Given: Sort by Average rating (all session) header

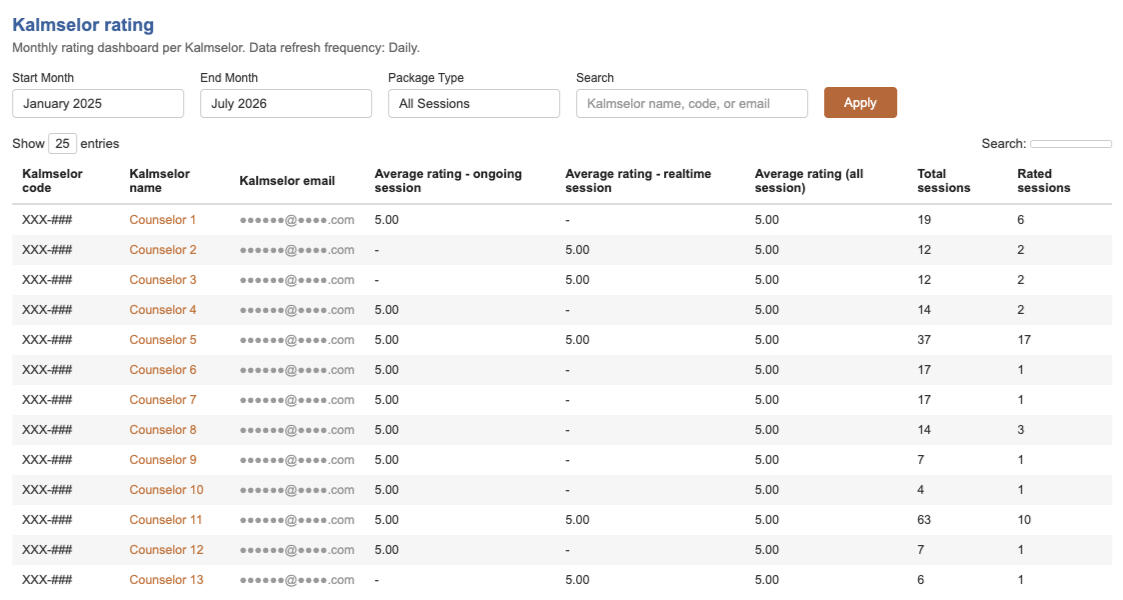Looking at the screenshot, I should [x=809, y=180].
